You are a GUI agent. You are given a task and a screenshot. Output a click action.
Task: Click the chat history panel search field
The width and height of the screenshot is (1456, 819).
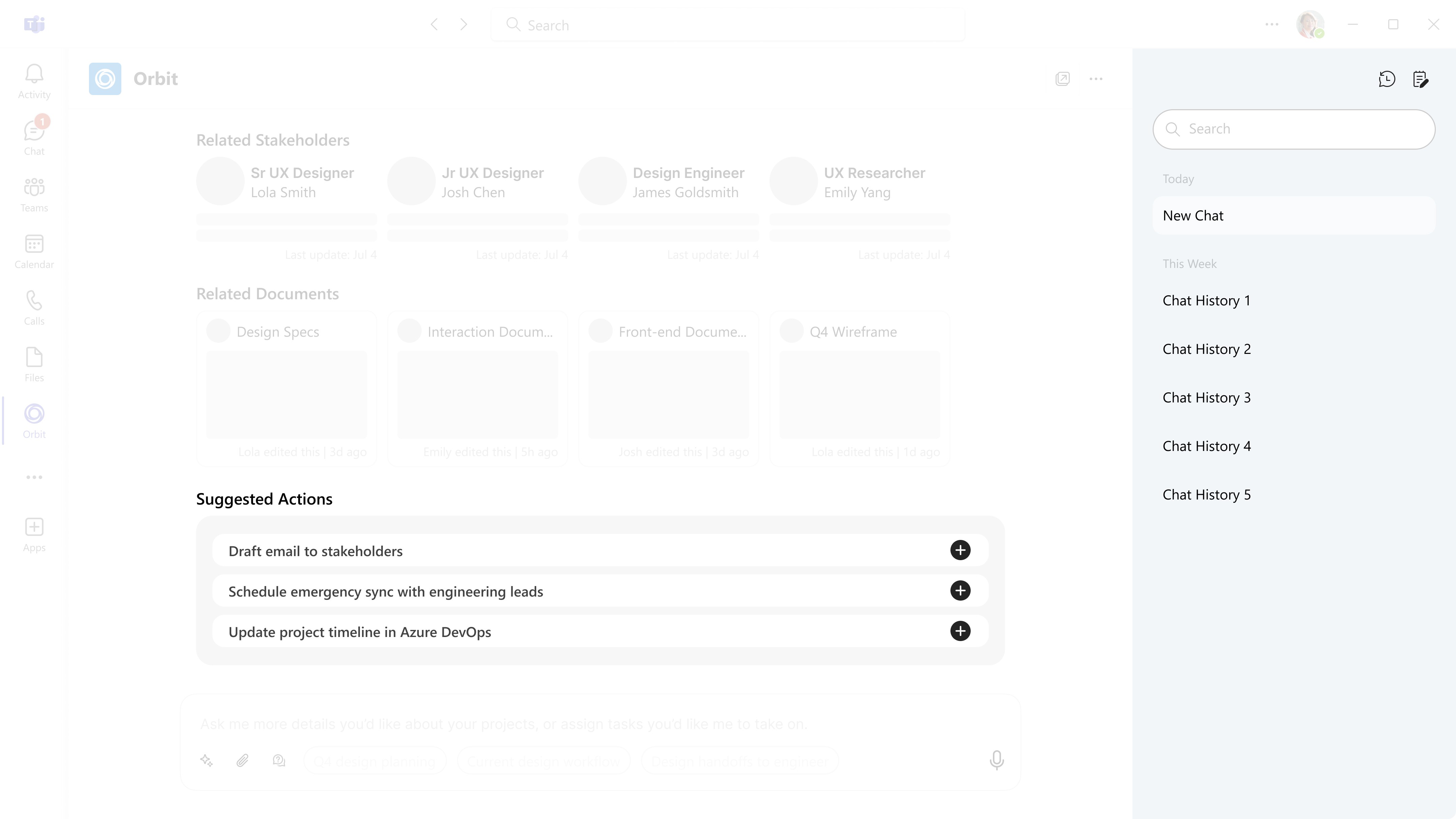point(1300,129)
